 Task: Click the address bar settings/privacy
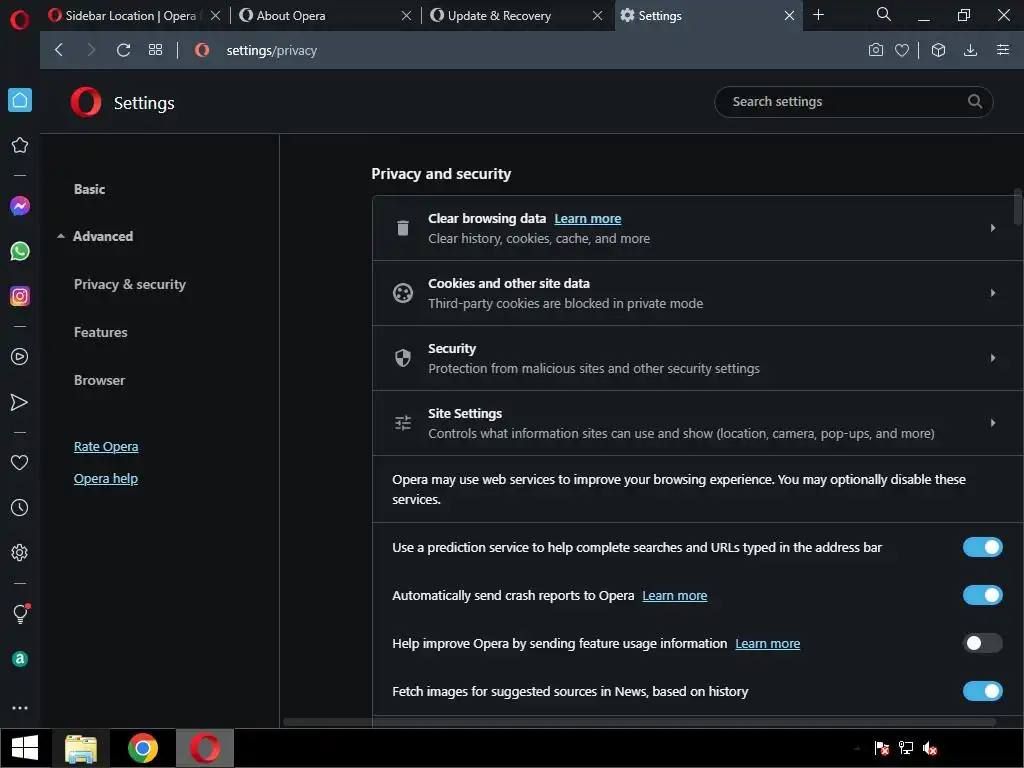271,50
